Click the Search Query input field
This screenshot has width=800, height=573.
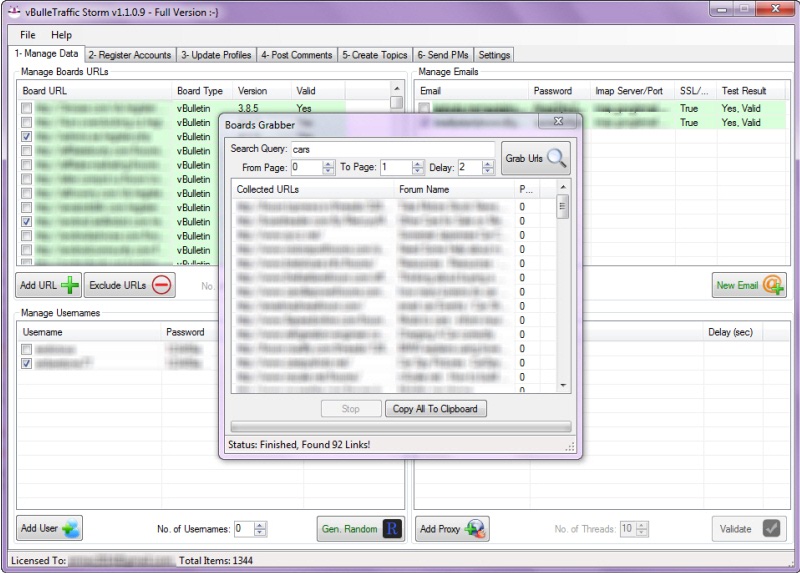[391, 149]
